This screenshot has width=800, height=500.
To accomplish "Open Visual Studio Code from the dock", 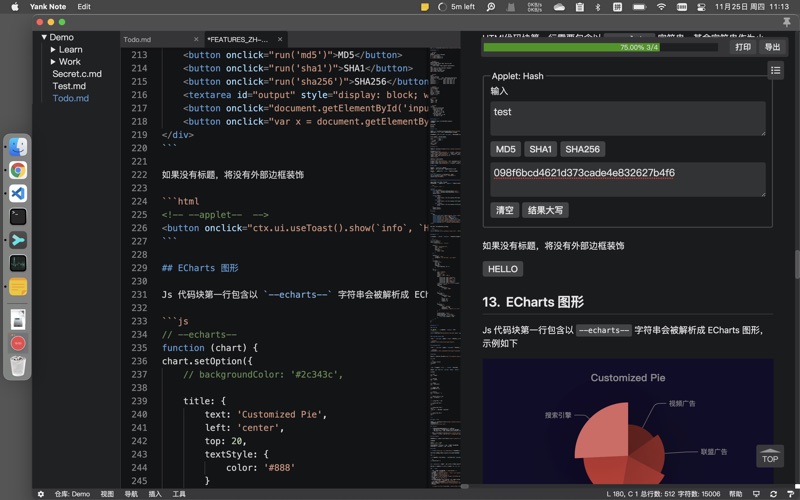I will 18,193.
